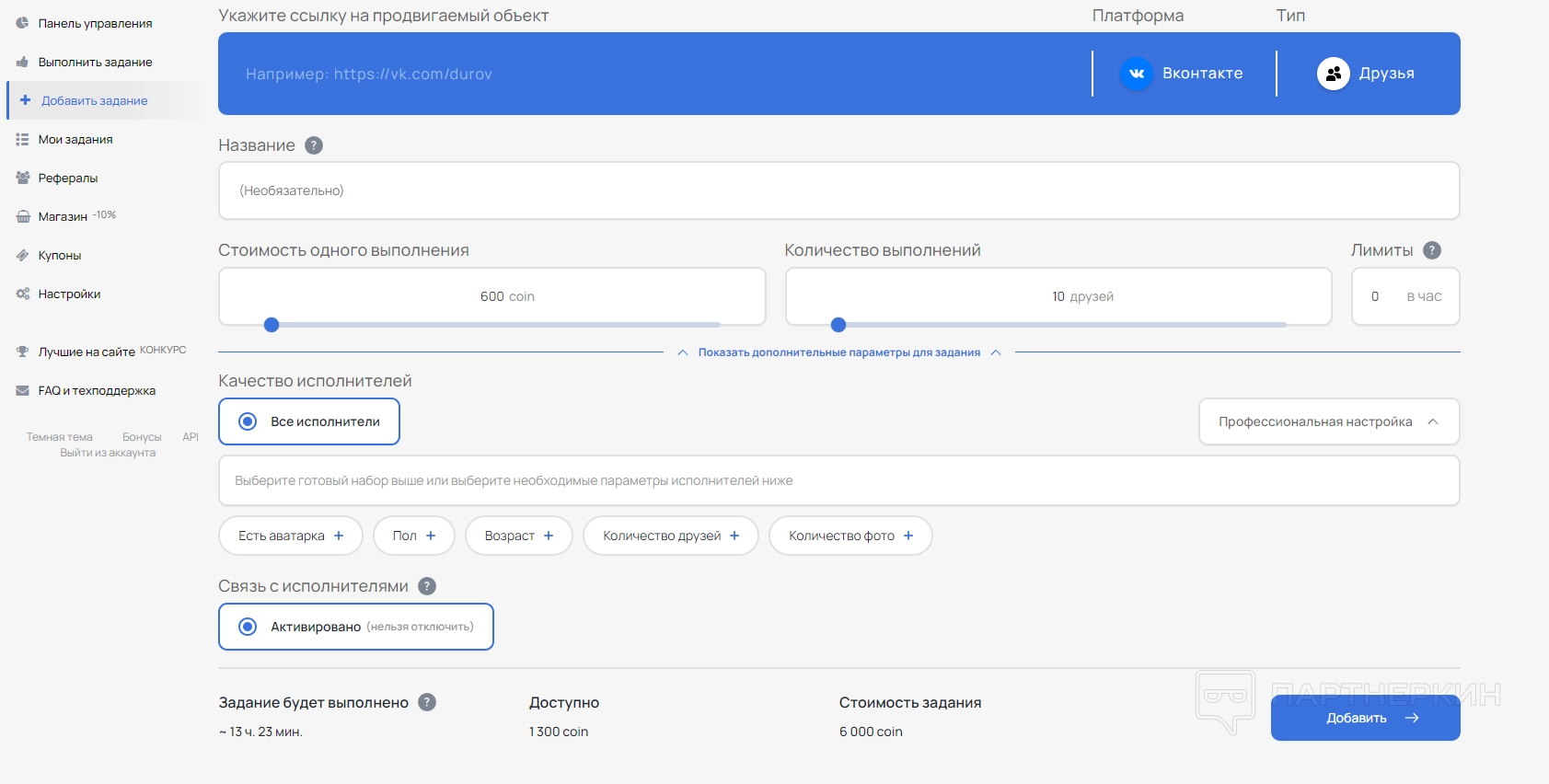Click the Стоимость одного выполнения slider handle
This screenshot has width=1549, height=784.
(272, 325)
